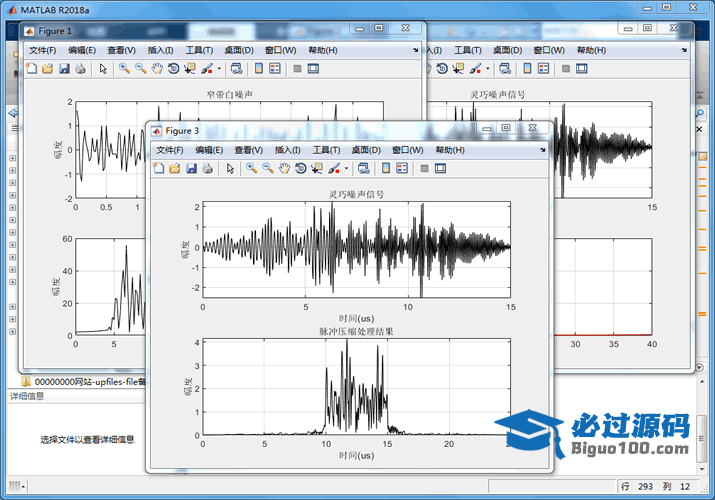This screenshot has height=500, width=715.
Task: Save figure from Figure 1 toolbar
Action: coord(64,69)
